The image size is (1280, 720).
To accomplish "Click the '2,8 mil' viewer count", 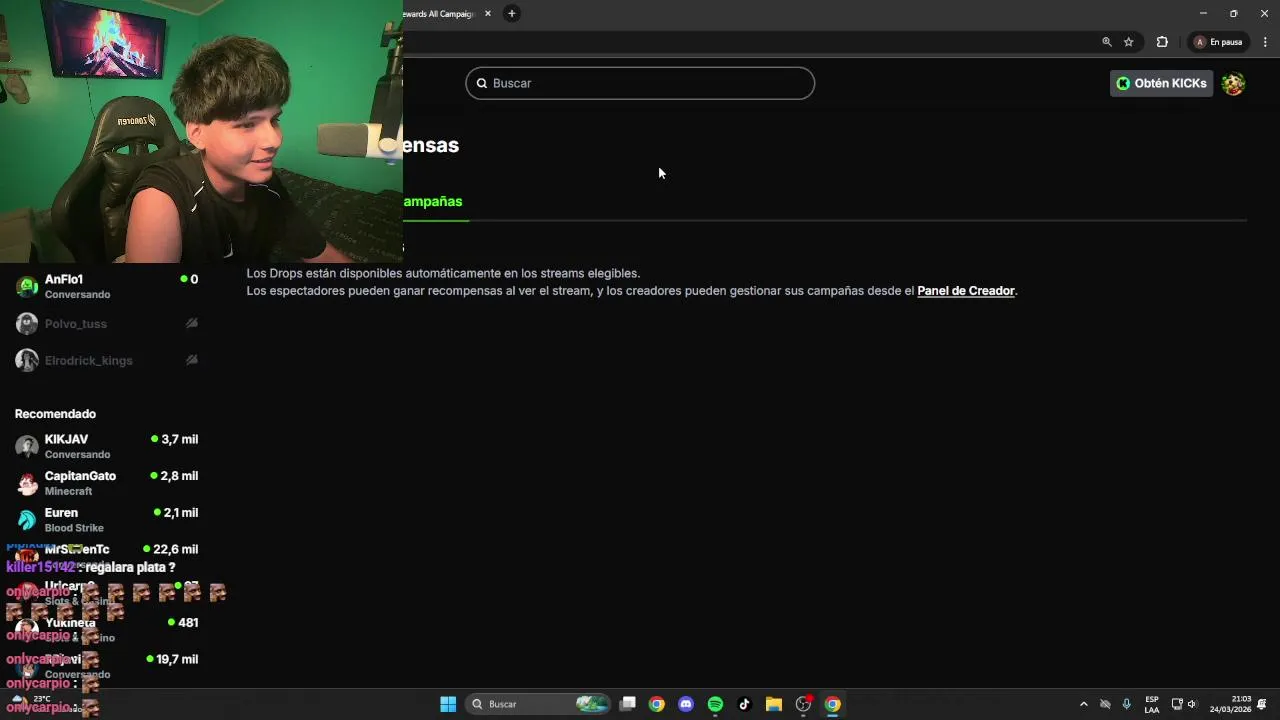I will click(180, 476).
